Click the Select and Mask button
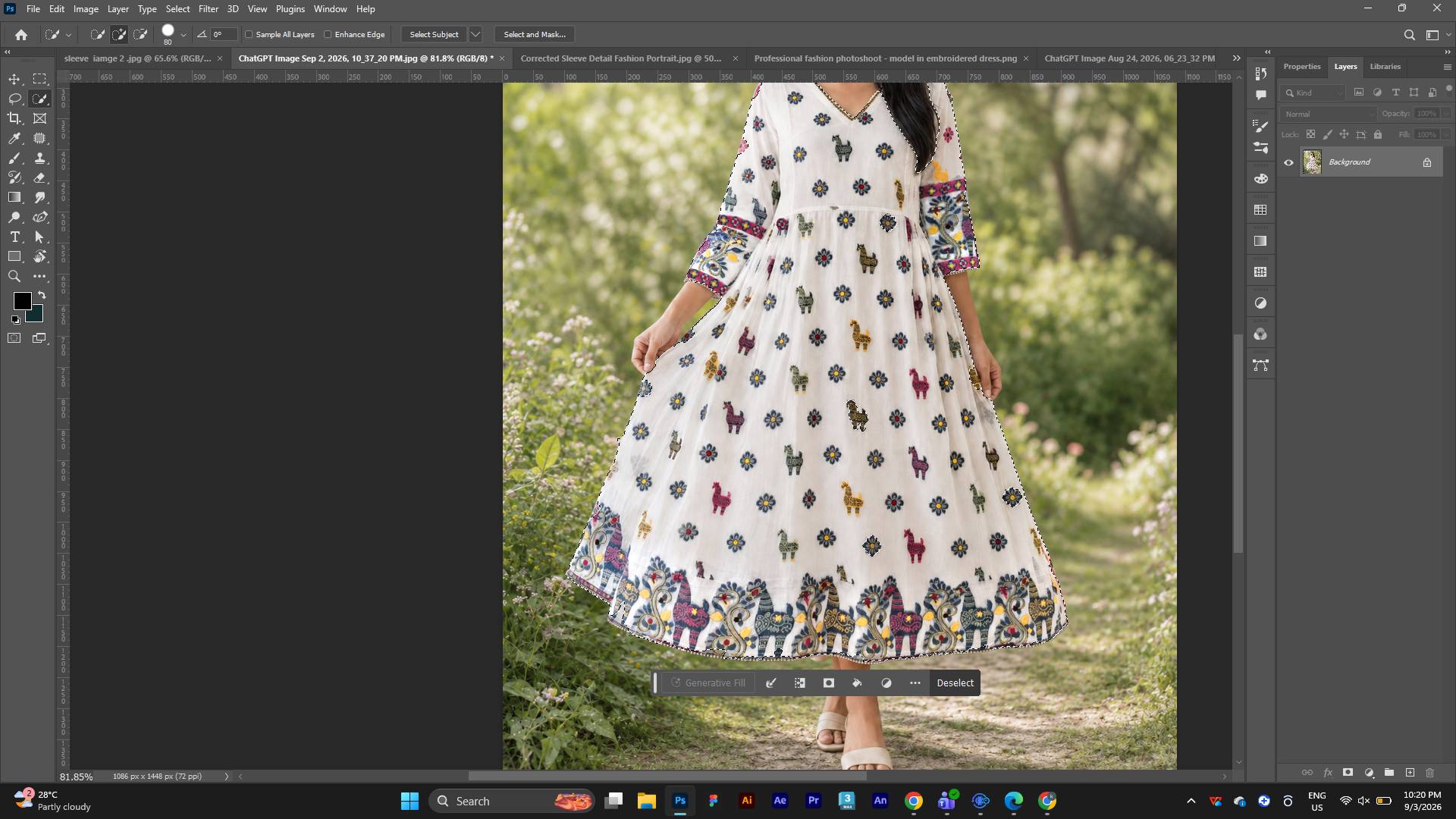Image resolution: width=1456 pixels, height=819 pixels. coord(535,35)
